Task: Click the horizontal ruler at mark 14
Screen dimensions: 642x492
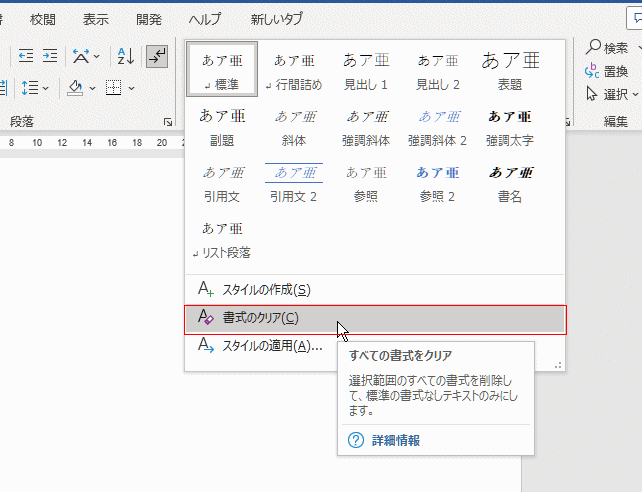Action: point(87,142)
